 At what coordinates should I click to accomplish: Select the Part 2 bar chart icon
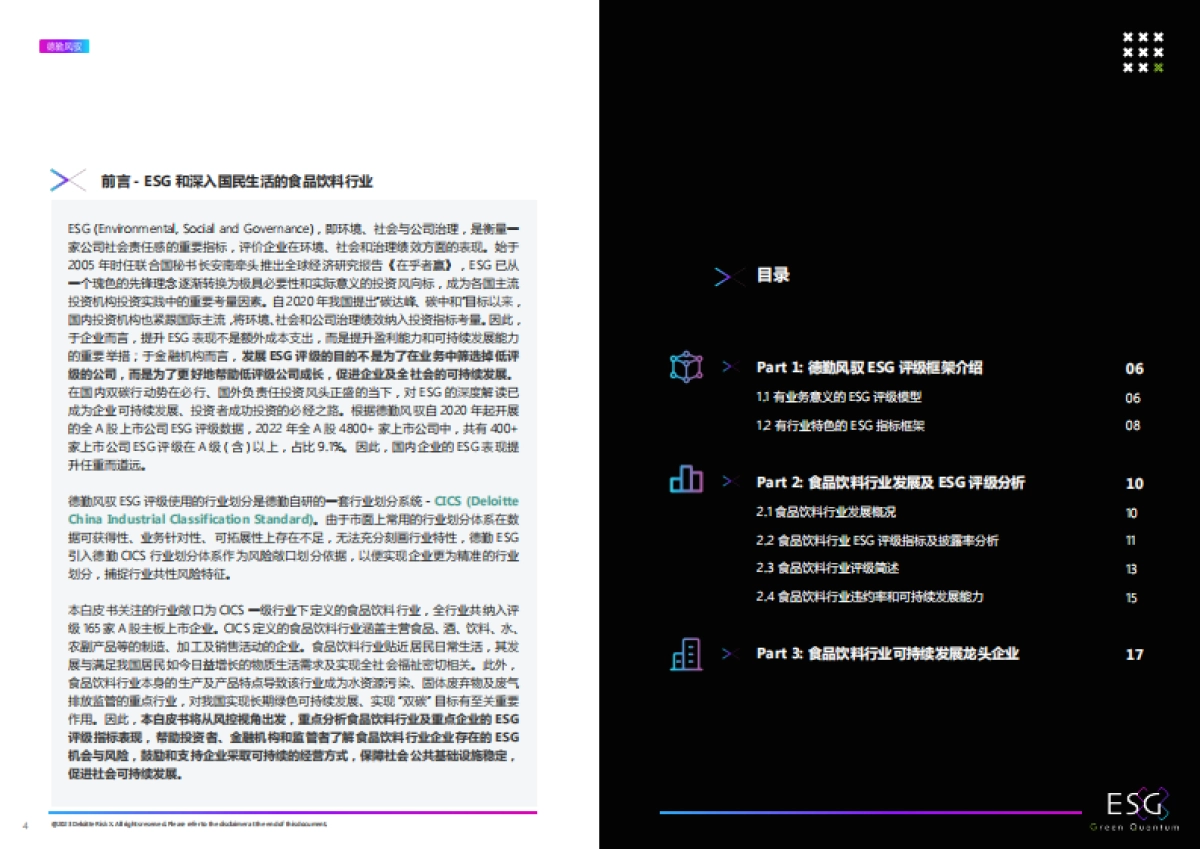point(684,481)
